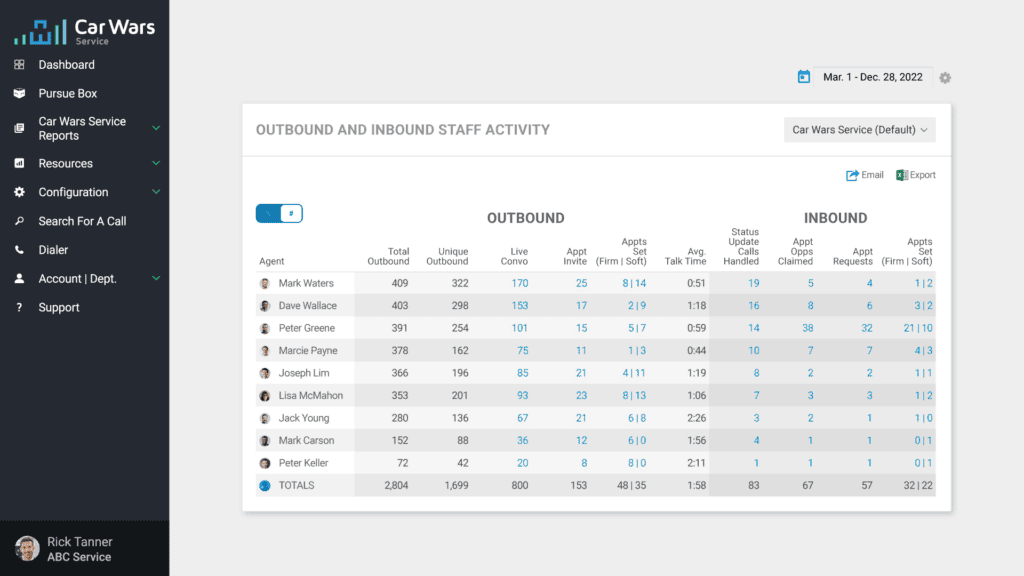This screenshot has width=1024, height=576.
Task: Click Jack Young's Live Convo value 67
Action: (522, 418)
